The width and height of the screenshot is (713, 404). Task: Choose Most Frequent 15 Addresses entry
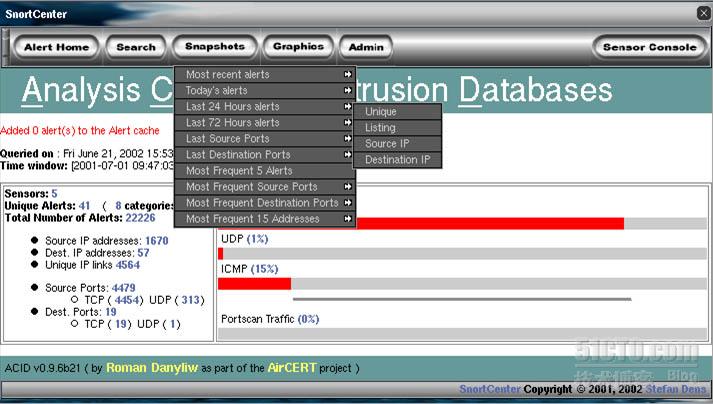click(x=265, y=219)
